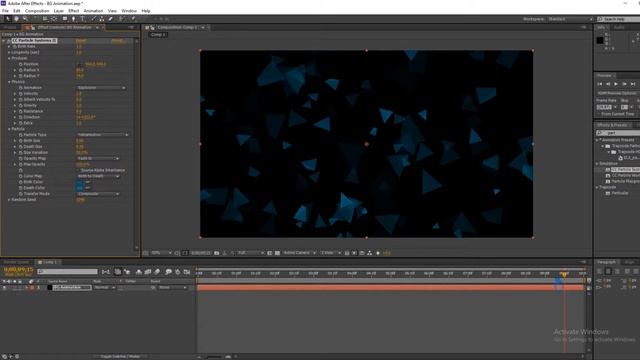The image size is (640, 360).
Task: Open the Opacity Map dropdown
Action: point(98,158)
